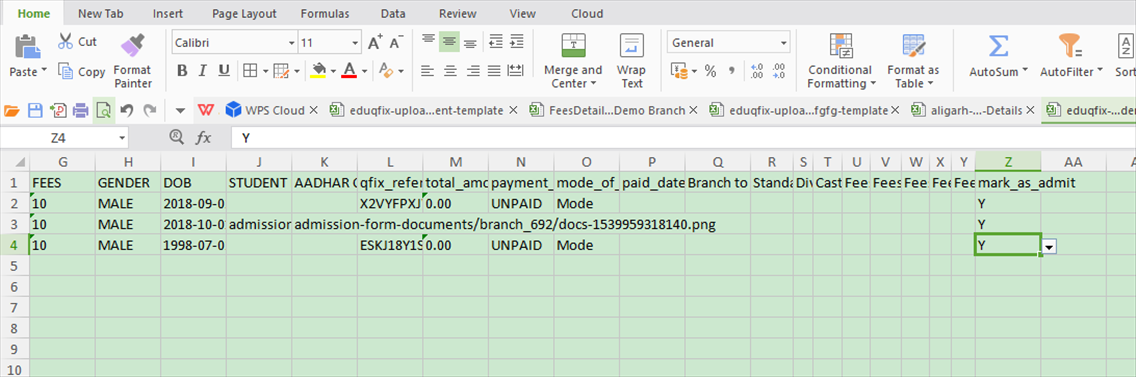Toggle the print preview button
This screenshot has height=377, width=1136.
104,110
